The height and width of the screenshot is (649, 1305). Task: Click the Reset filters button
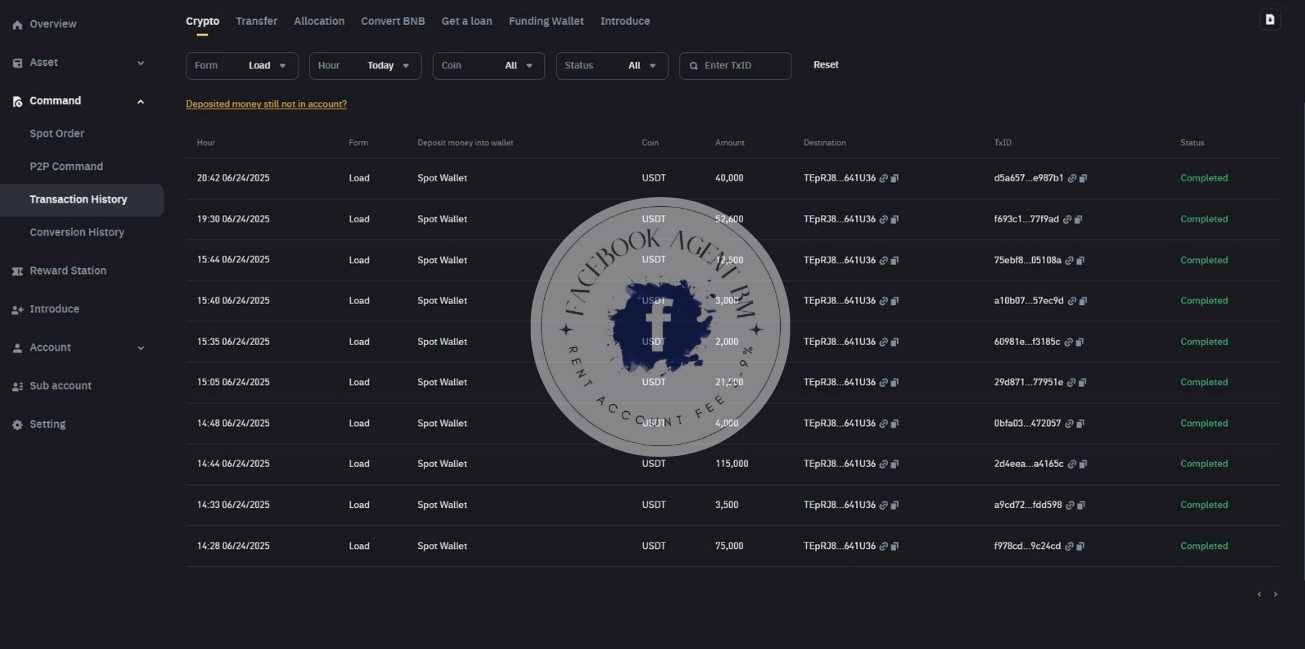826,65
